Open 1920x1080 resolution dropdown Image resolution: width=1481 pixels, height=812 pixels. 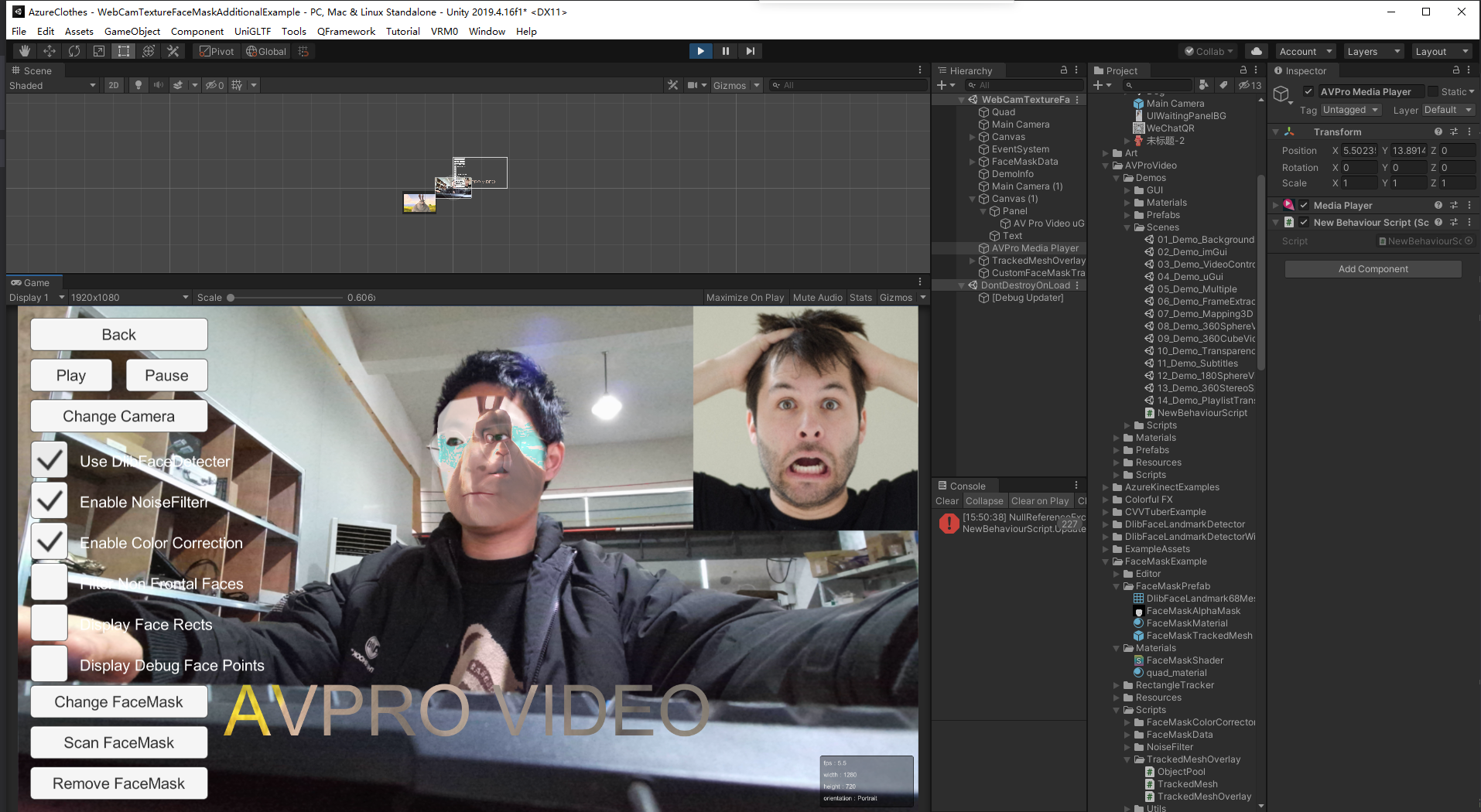pyautogui.click(x=129, y=298)
